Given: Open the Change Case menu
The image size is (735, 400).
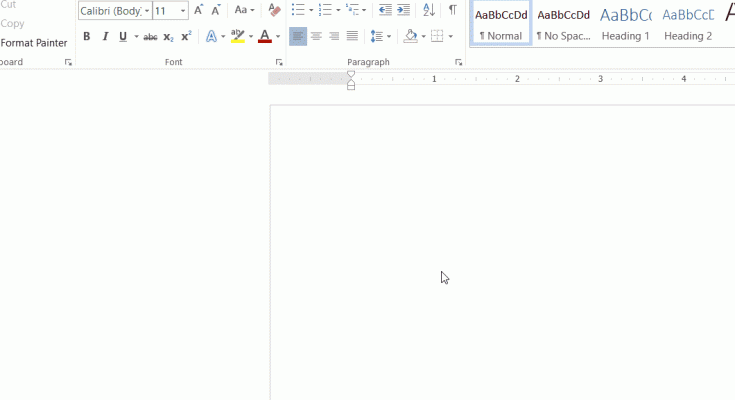Looking at the screenshot, I should click(x=244, y=10).
